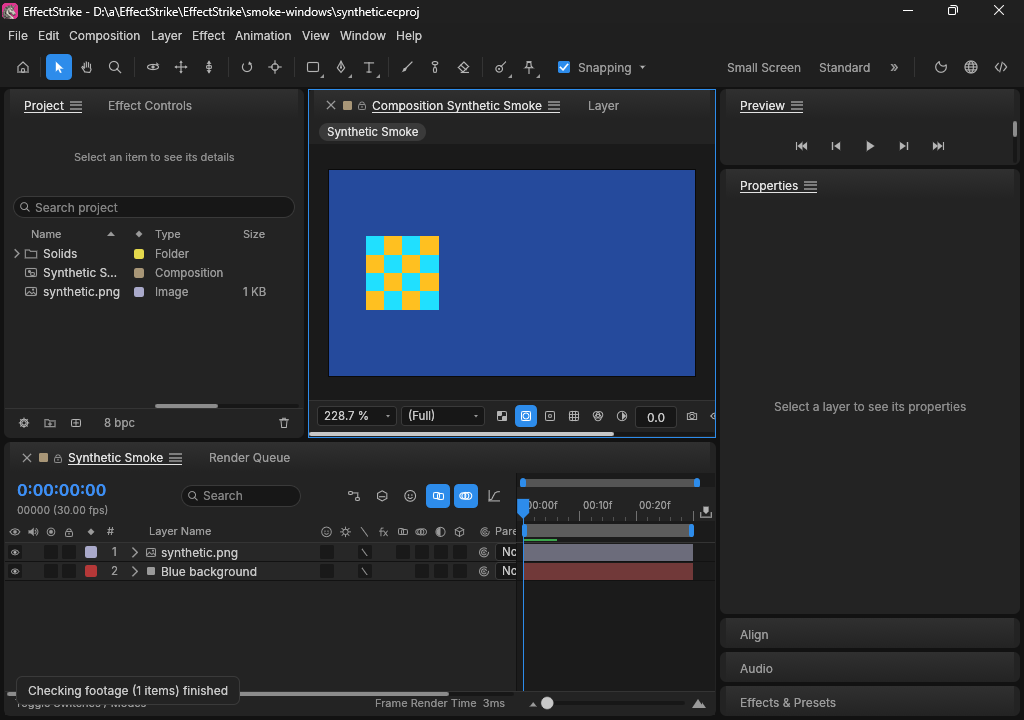Take a snapshot with camera icon
This screenshot has width=1024, height=720.
coord(692,416)
